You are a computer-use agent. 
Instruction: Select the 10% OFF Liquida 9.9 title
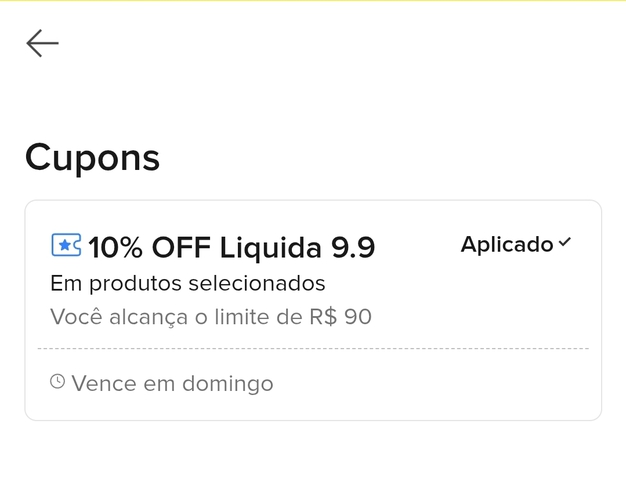[231, 246]
